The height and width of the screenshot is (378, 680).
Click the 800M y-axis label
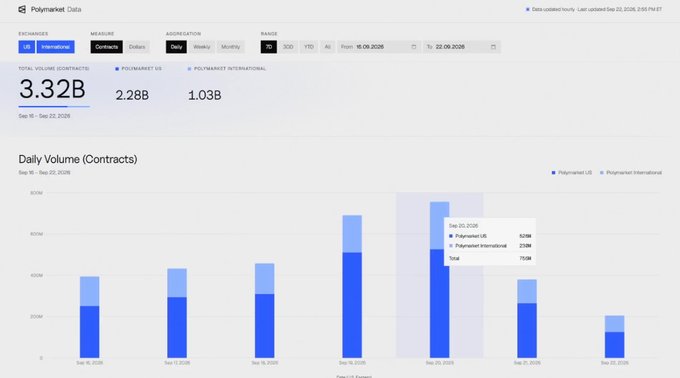pyautogui.click(x=36, y=193)
